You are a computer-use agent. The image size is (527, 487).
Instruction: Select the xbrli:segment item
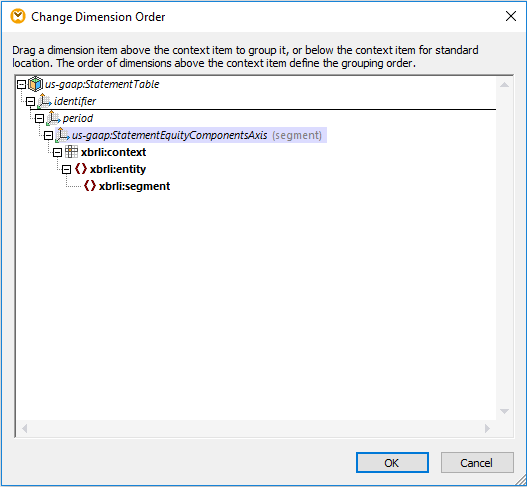[134, 186]
